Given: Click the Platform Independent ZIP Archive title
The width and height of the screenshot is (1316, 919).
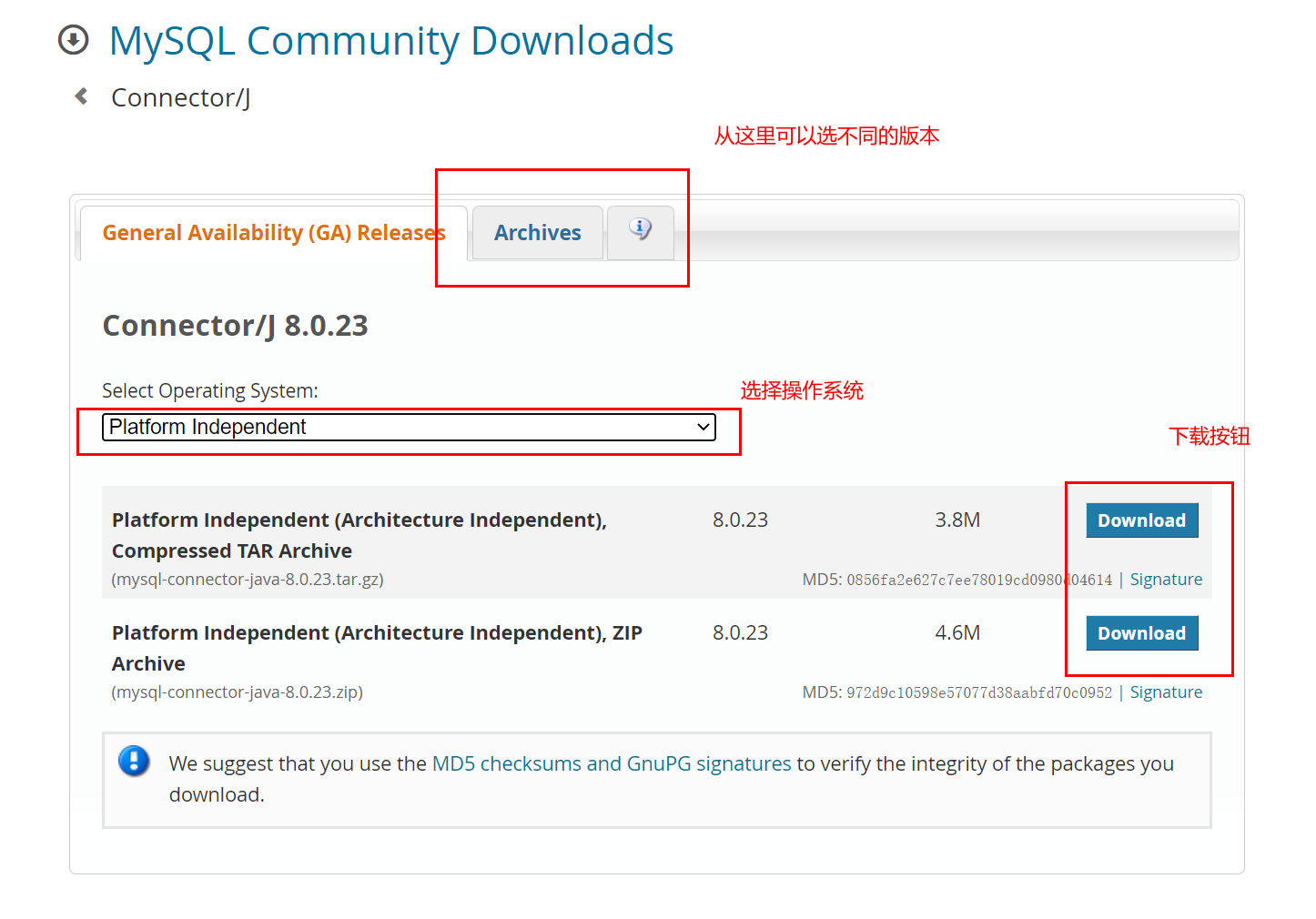Looking at the screenshot, I should pos(378,648).
